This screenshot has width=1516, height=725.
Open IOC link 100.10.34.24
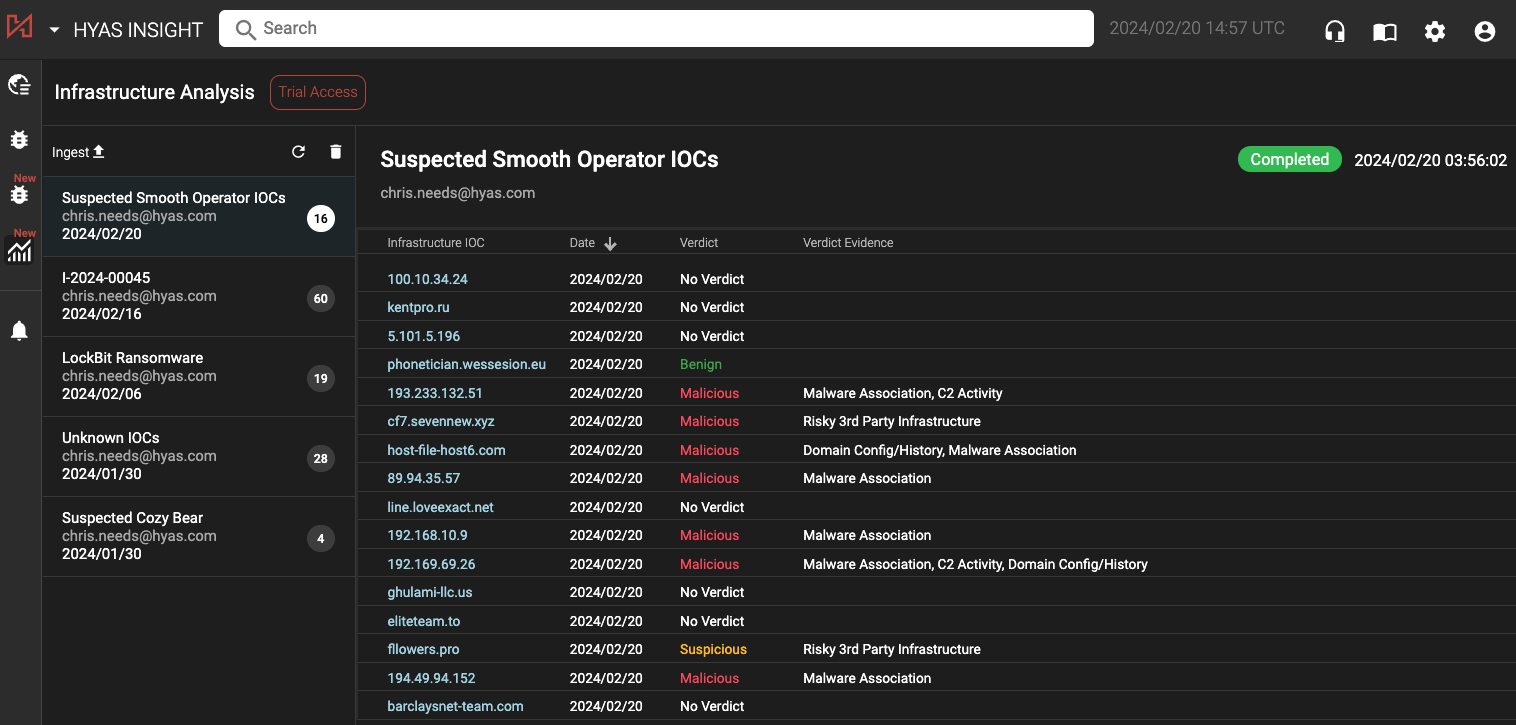pos(427,279)
